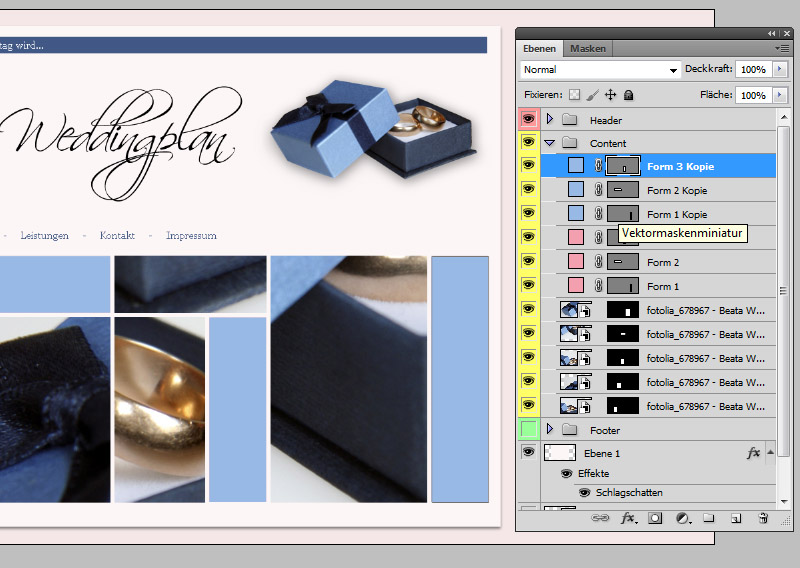Toggle visibility of Schlagschatten effect
Image resolution: width=800 pixels, height=568 pixels.
point(584,493)
